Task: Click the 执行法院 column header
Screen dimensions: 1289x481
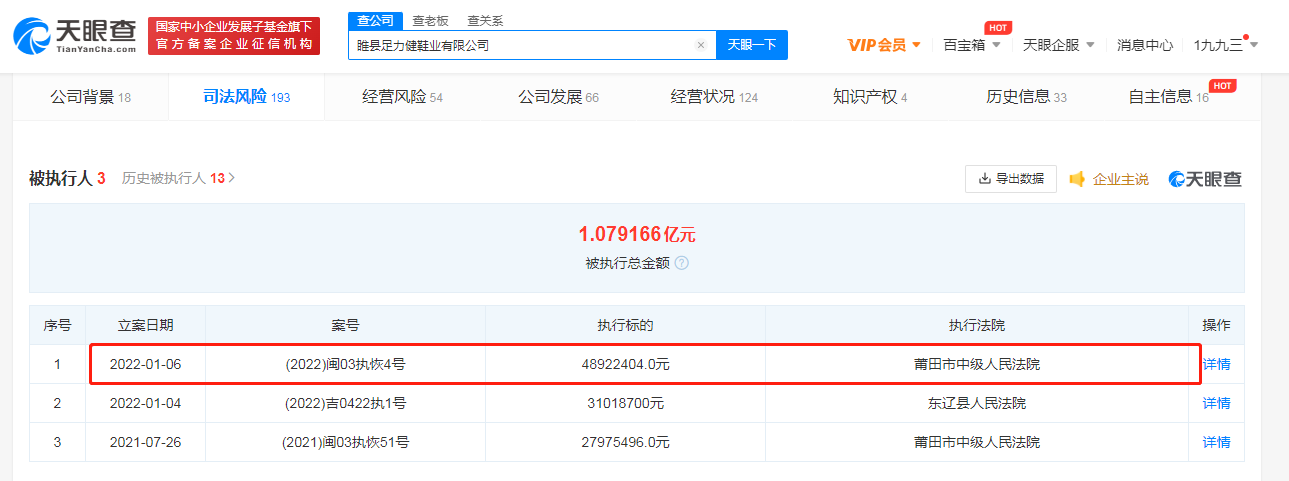Action: (x=977, y=326)
